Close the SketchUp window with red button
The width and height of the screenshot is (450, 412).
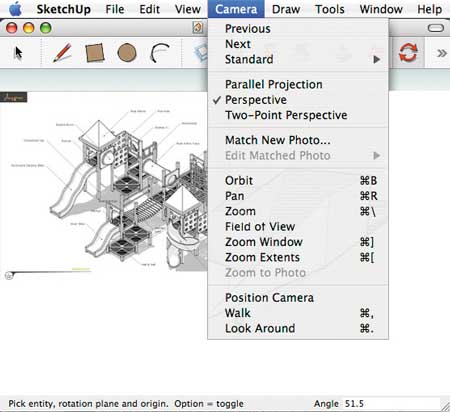pyautogui.click(x=12, y=28)
